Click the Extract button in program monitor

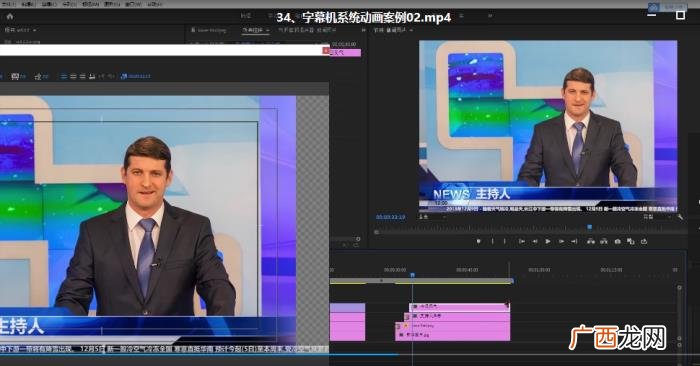pyautogui.click(x=604, y=241)
